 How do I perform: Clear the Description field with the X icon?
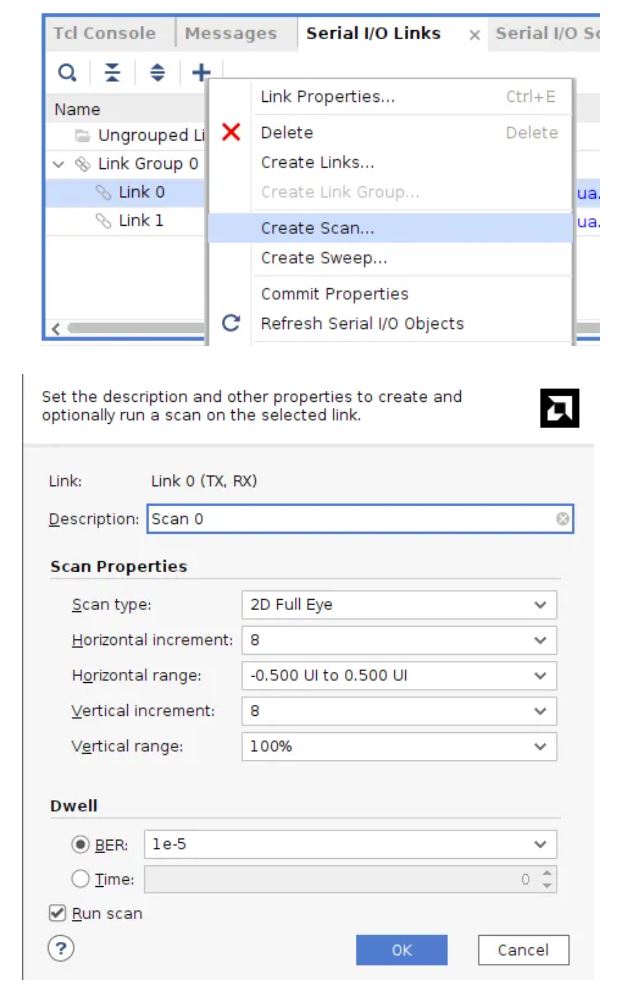[562, 520]
